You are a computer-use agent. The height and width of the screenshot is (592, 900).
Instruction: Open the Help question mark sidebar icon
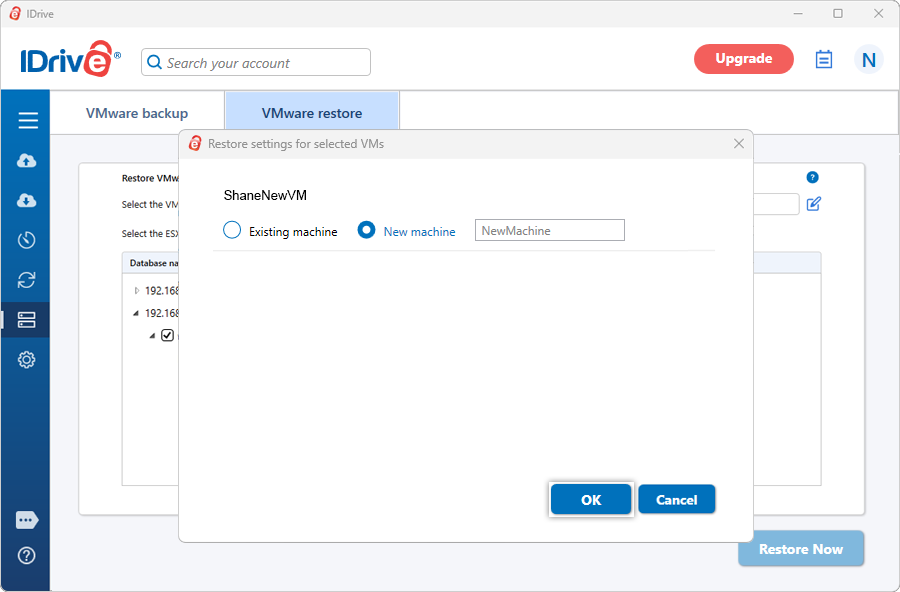[26, 555]
